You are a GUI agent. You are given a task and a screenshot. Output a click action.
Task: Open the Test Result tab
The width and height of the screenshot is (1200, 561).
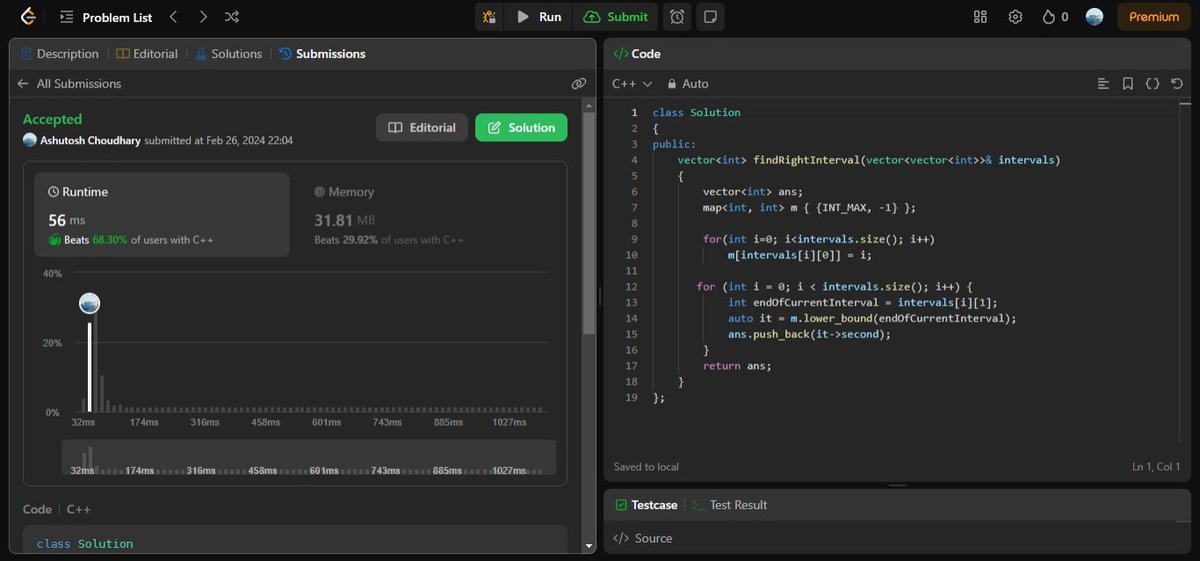pyautogui.click(x=730, y=505)
